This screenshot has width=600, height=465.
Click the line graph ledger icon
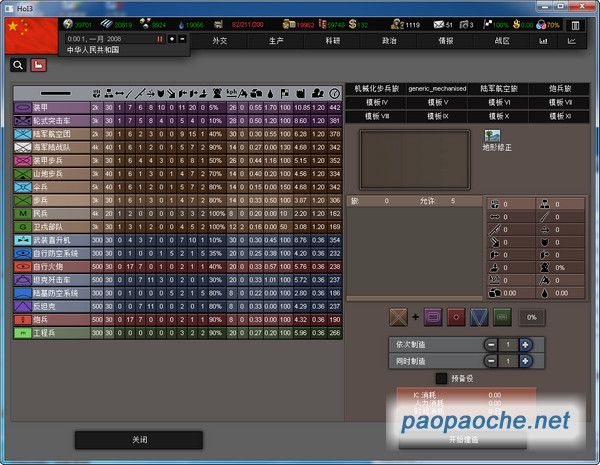(x=572, y=41)
